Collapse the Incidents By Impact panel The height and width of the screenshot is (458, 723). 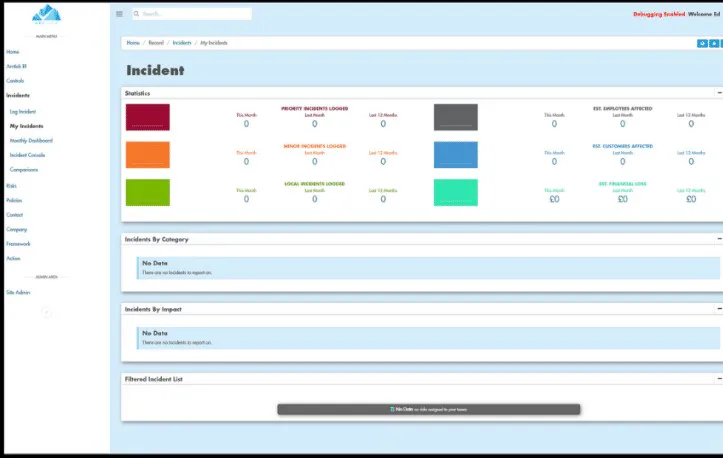click(x=719, y=309)
